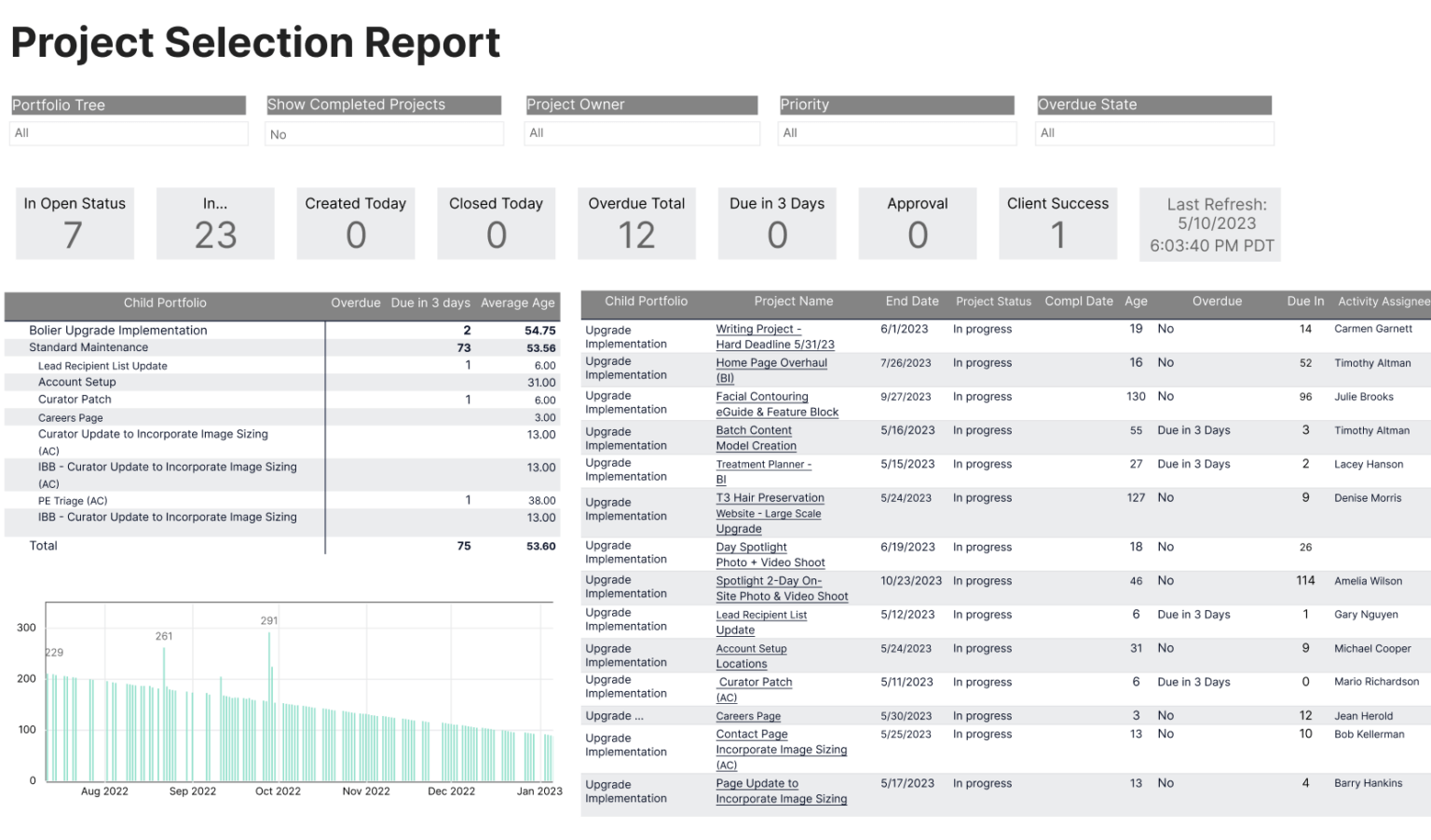The image size is (1431, 840).
Task: Open the Home Page Overhaul (BI) project link
Action: (771, 369)
